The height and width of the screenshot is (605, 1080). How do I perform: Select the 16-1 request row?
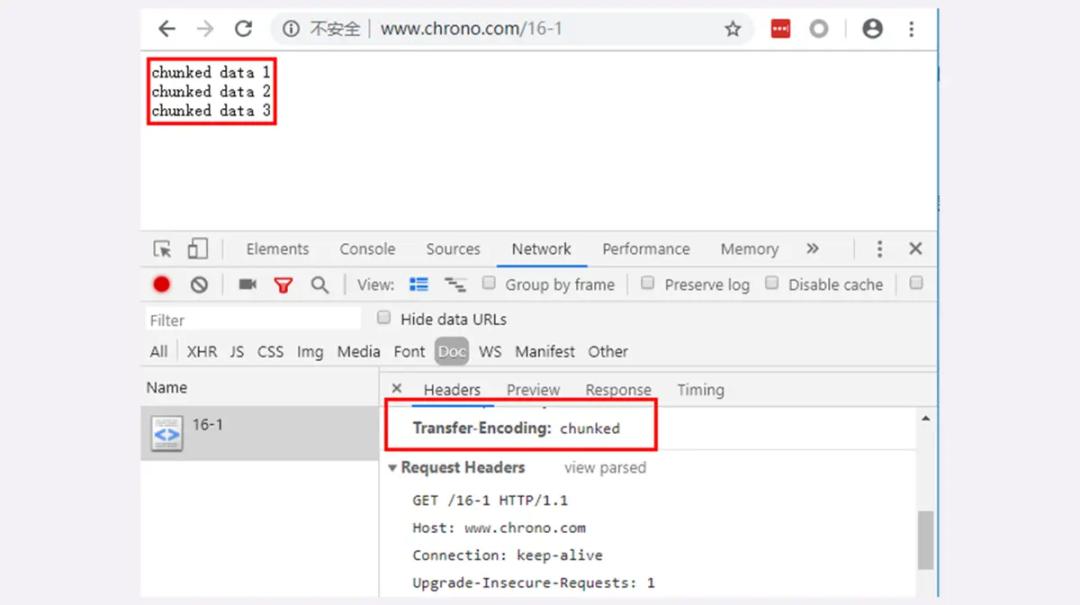[x=260, y=433]
